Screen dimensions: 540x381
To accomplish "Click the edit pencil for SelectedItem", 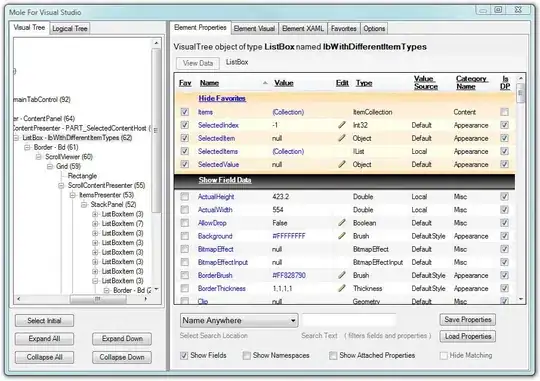I will click(342, 138).
